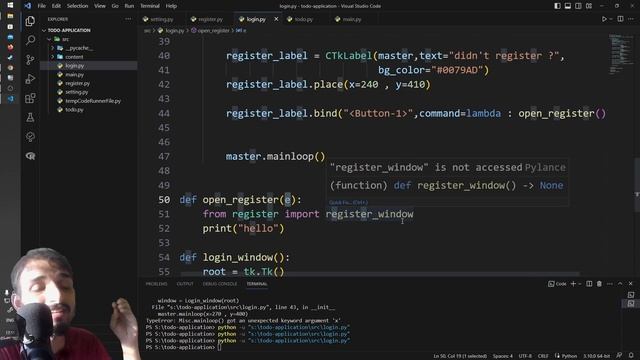
Task: Create a new terminal with plus icon
Action: pos(573,284)
